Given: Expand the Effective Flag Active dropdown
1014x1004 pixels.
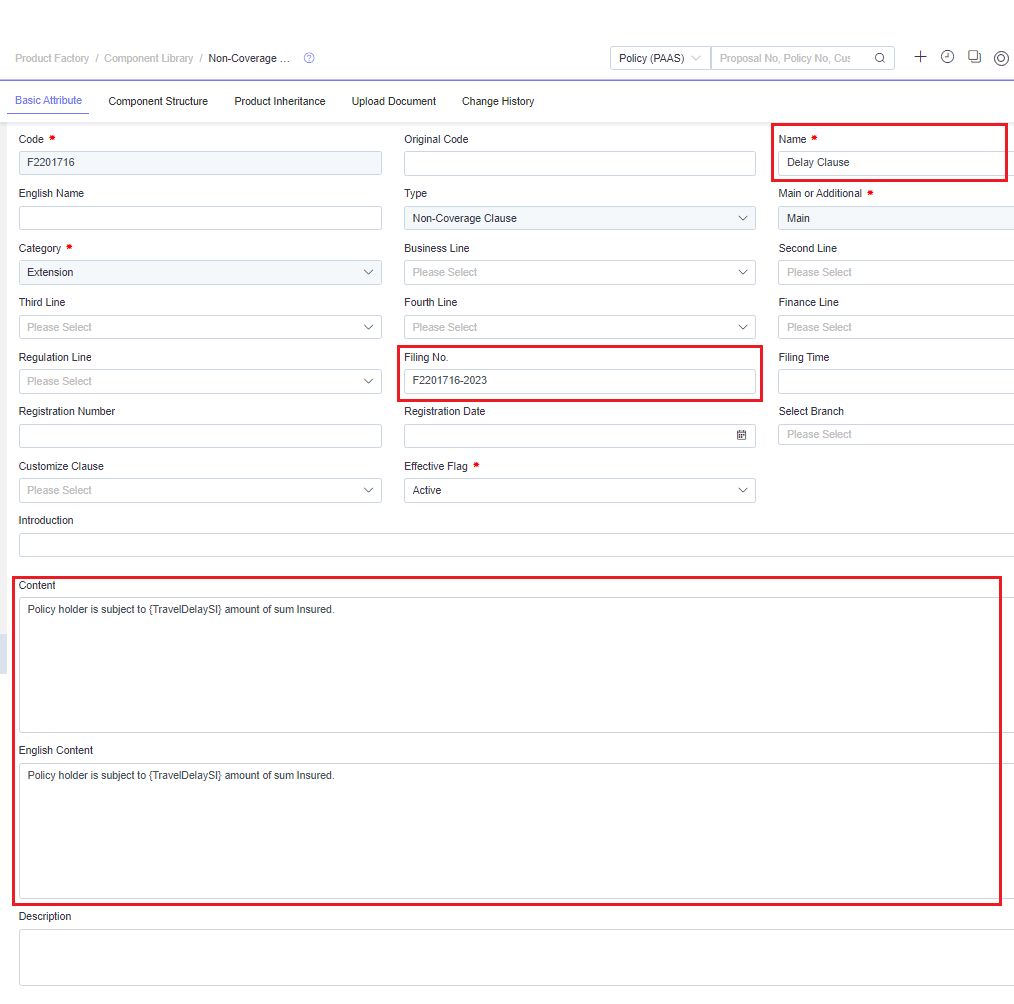Looking at the screenshot, I should pyautogui.click(x=579, y=491).
